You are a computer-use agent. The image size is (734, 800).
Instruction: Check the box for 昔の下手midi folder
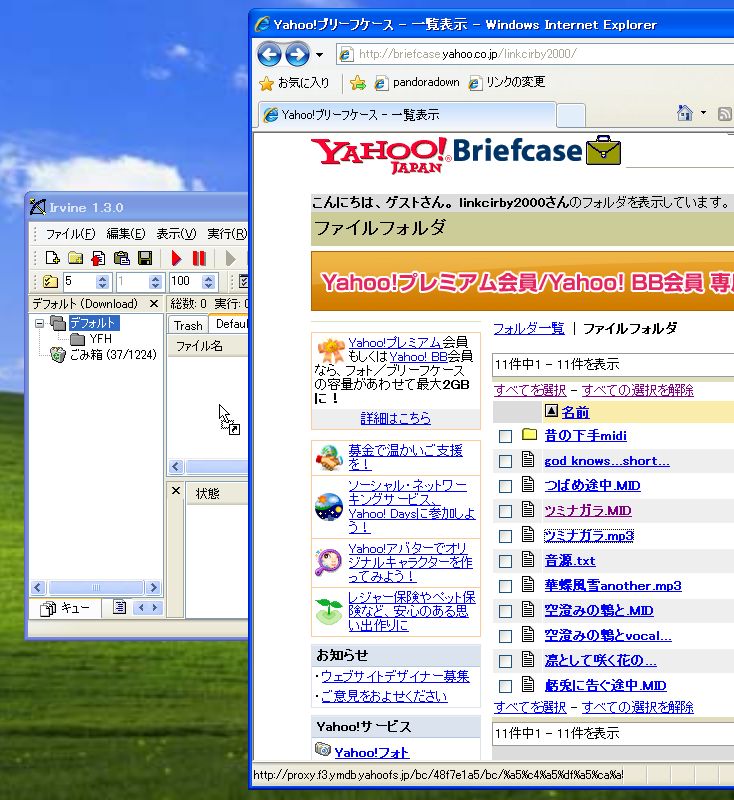[x=505, y=436]
